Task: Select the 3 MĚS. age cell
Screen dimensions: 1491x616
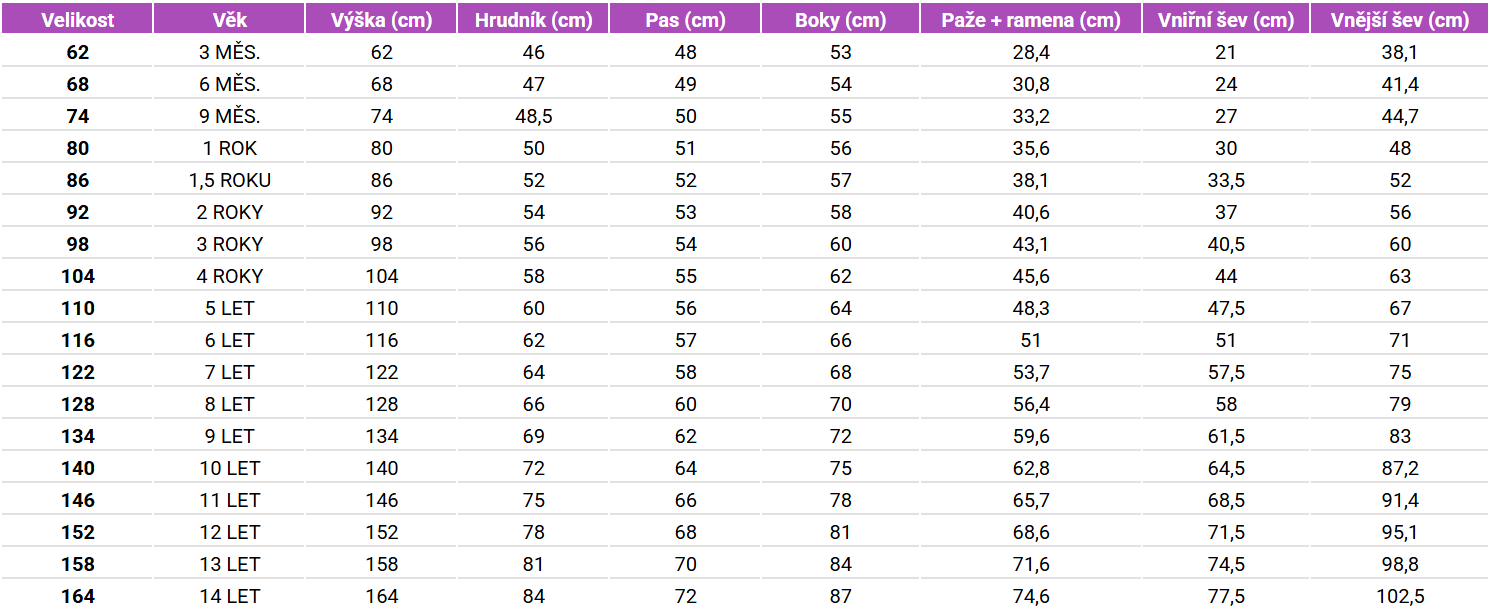Action: point(229,52)
